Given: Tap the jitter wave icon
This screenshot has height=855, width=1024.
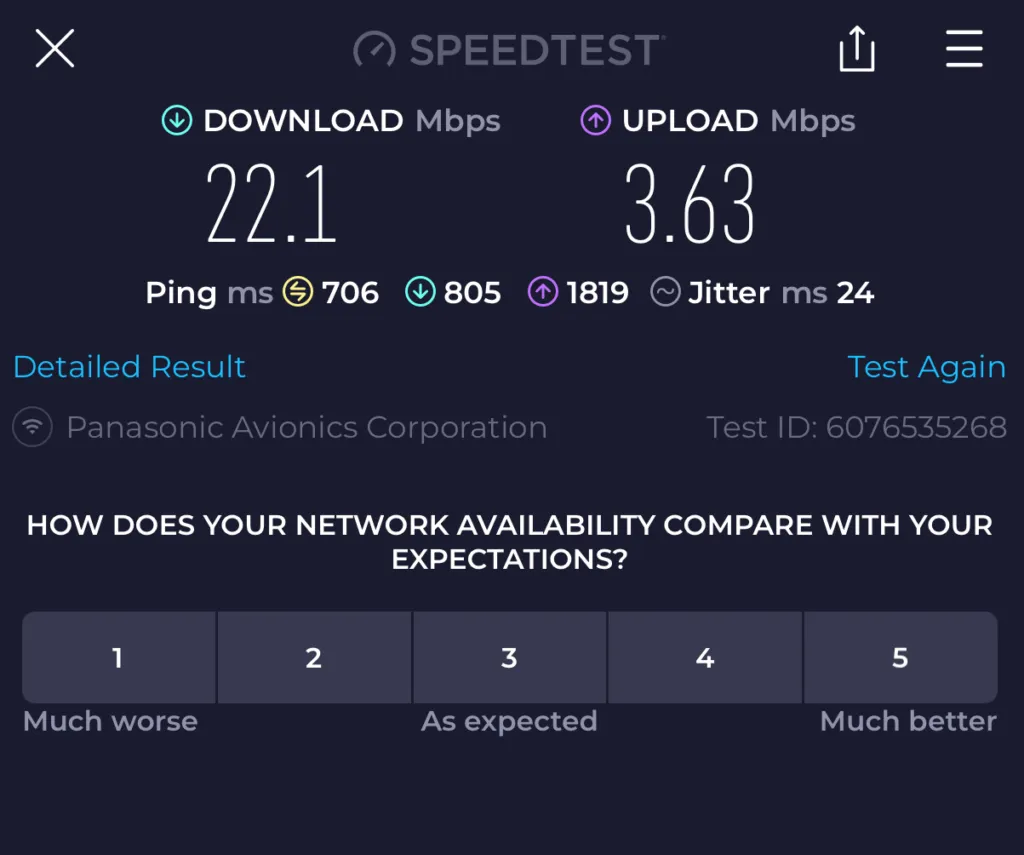Looking at the screenshot, I should 665,293.
